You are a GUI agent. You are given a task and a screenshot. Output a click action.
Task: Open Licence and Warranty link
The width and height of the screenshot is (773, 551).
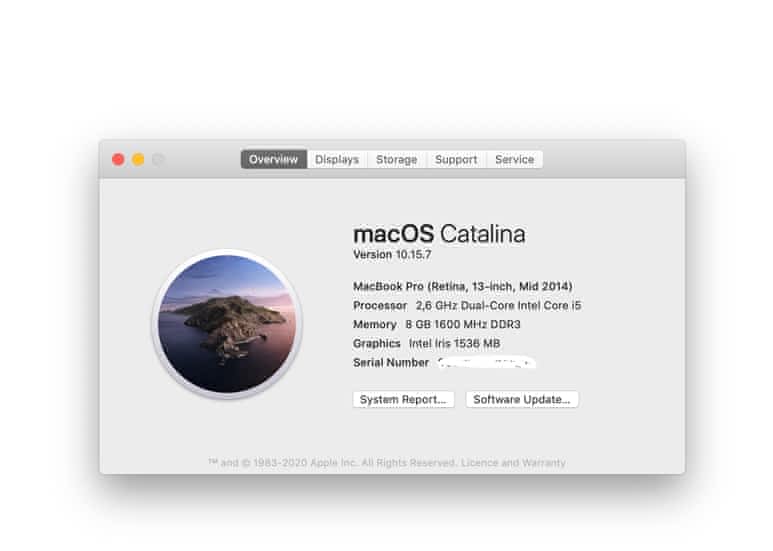[x=513, y=463]
